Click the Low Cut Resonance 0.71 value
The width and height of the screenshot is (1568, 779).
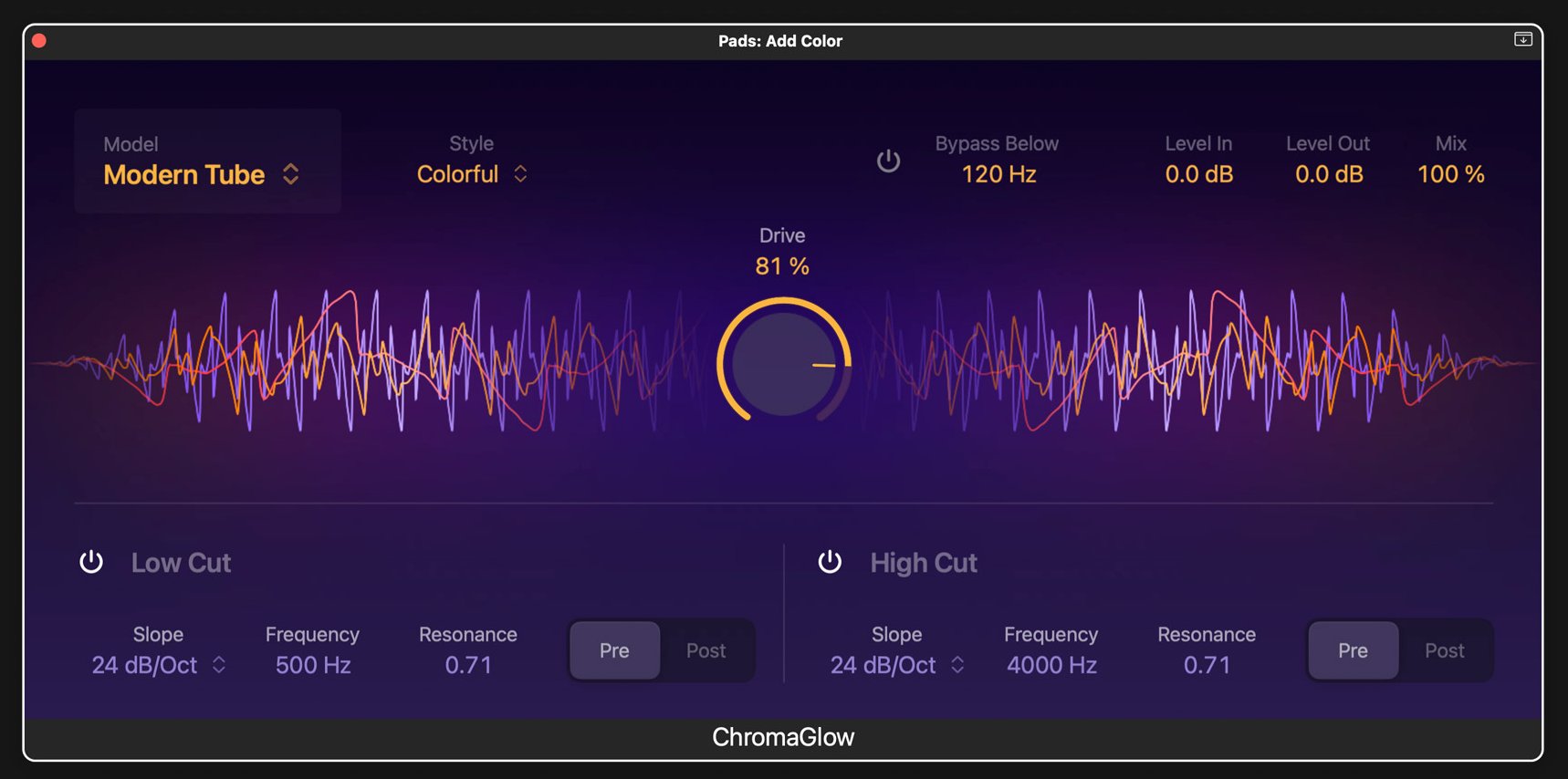pos(468,665)
